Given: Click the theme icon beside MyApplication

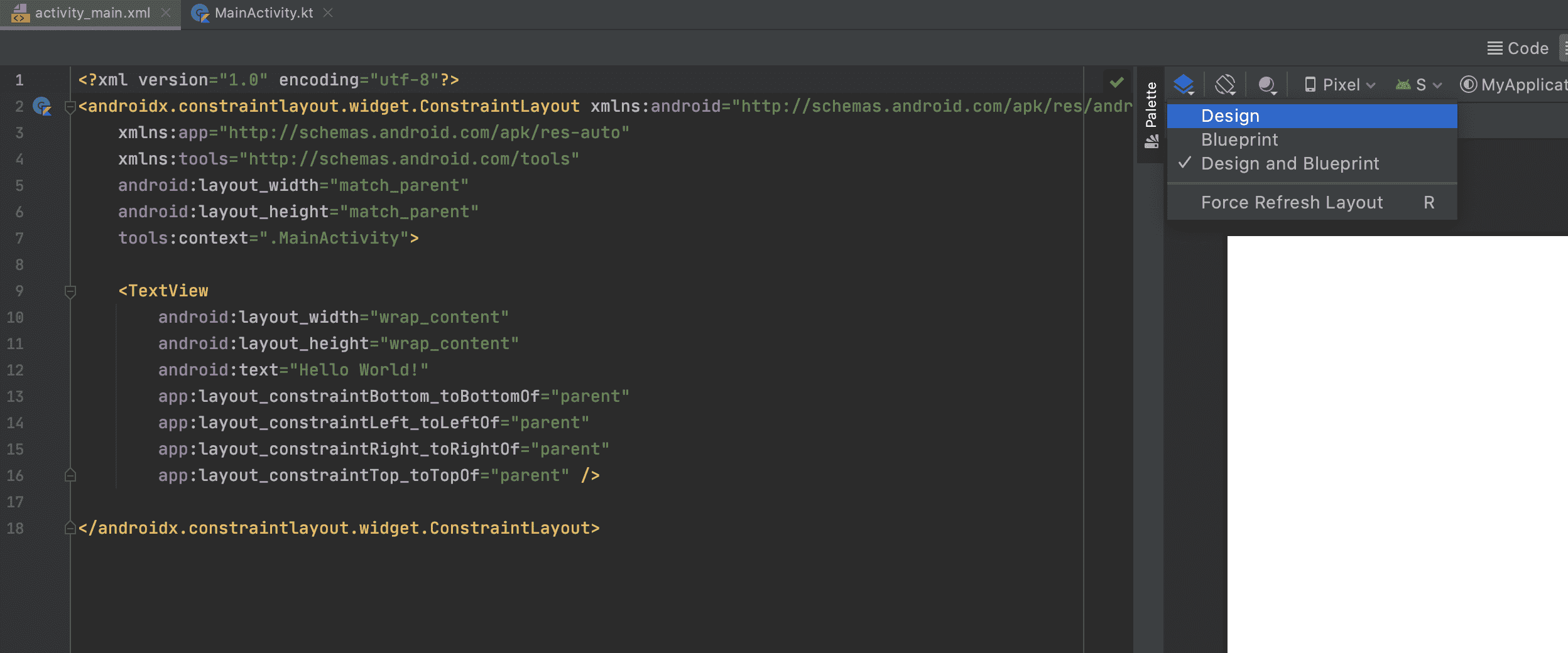Looking at the screenshot, I should pyautogui.click(x=1468, y=84).
